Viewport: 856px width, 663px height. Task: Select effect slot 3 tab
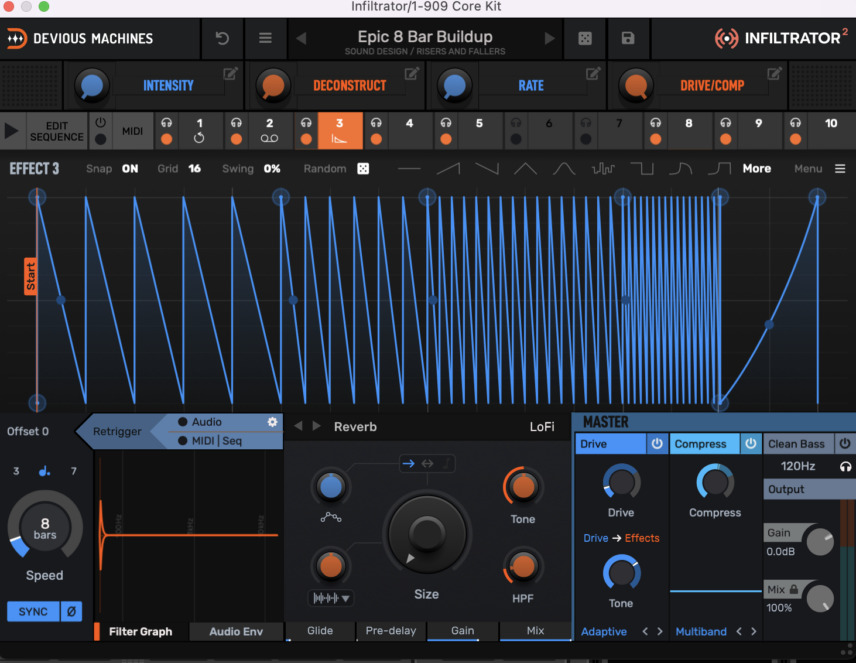[x=340, y=131]
